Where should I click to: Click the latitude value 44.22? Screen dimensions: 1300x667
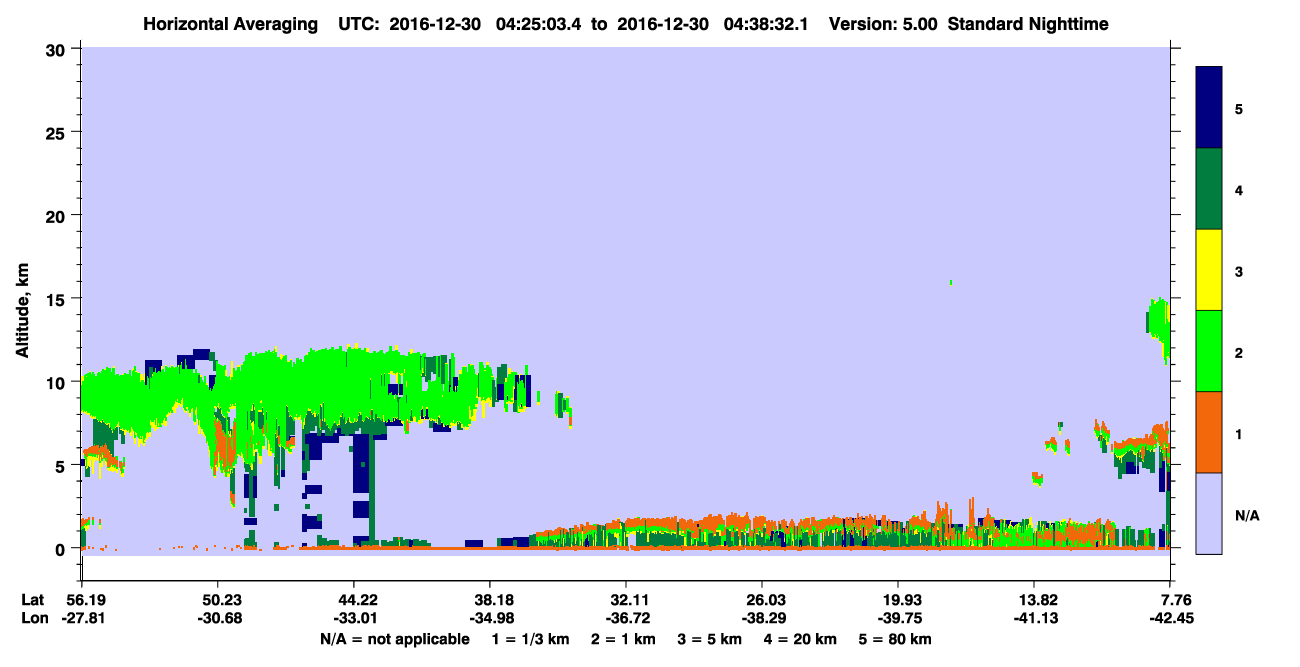(354, 600)
